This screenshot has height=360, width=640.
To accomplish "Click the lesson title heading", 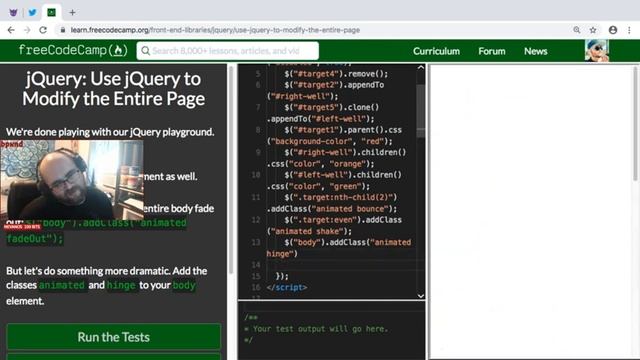I will click(113, 89).
